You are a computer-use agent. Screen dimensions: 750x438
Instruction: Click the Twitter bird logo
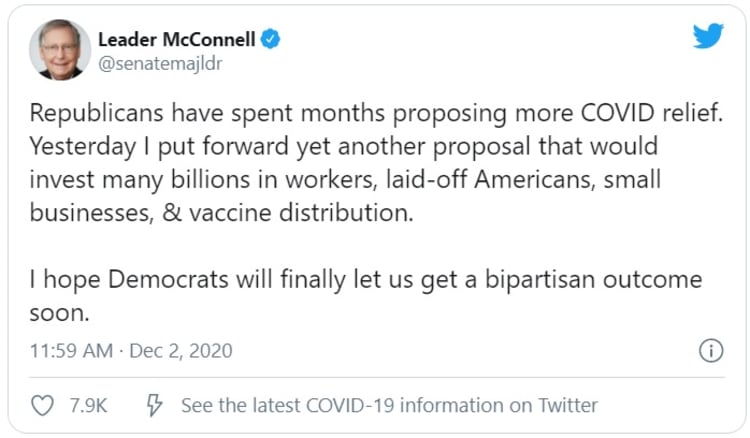click(x=707, y=37)
